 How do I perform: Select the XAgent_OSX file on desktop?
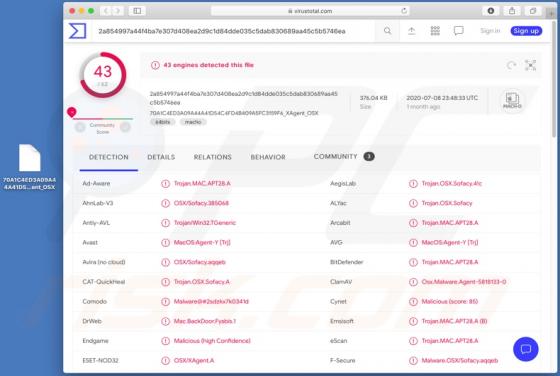[x=30, y=167]
